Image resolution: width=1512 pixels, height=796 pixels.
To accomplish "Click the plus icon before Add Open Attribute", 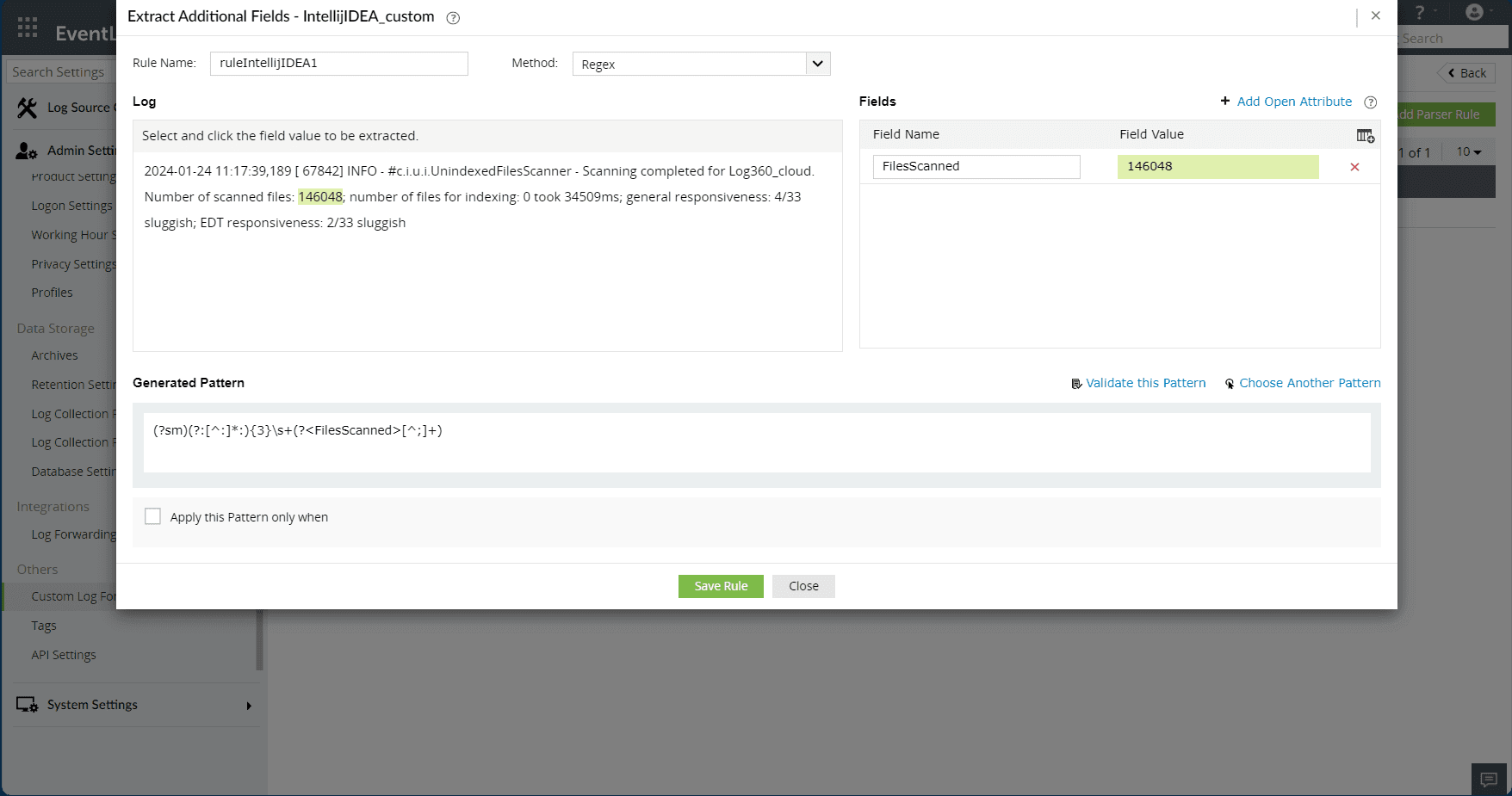I will coord(1225,101).
